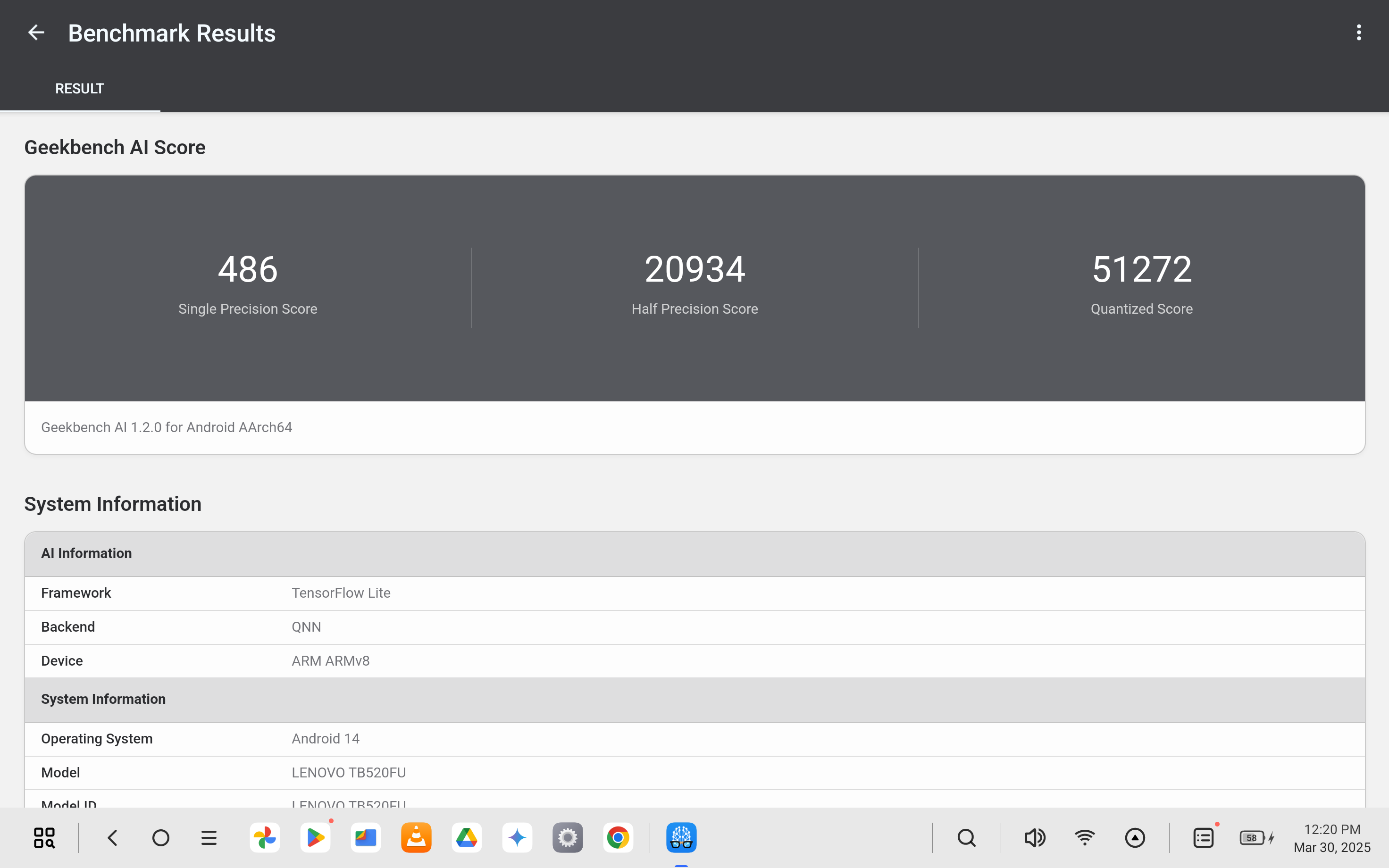Image resolution: width=1389 pixels, height=868 pixels.
Task: Launch Google Photos from the taskbar
Action: pos(265,838)
